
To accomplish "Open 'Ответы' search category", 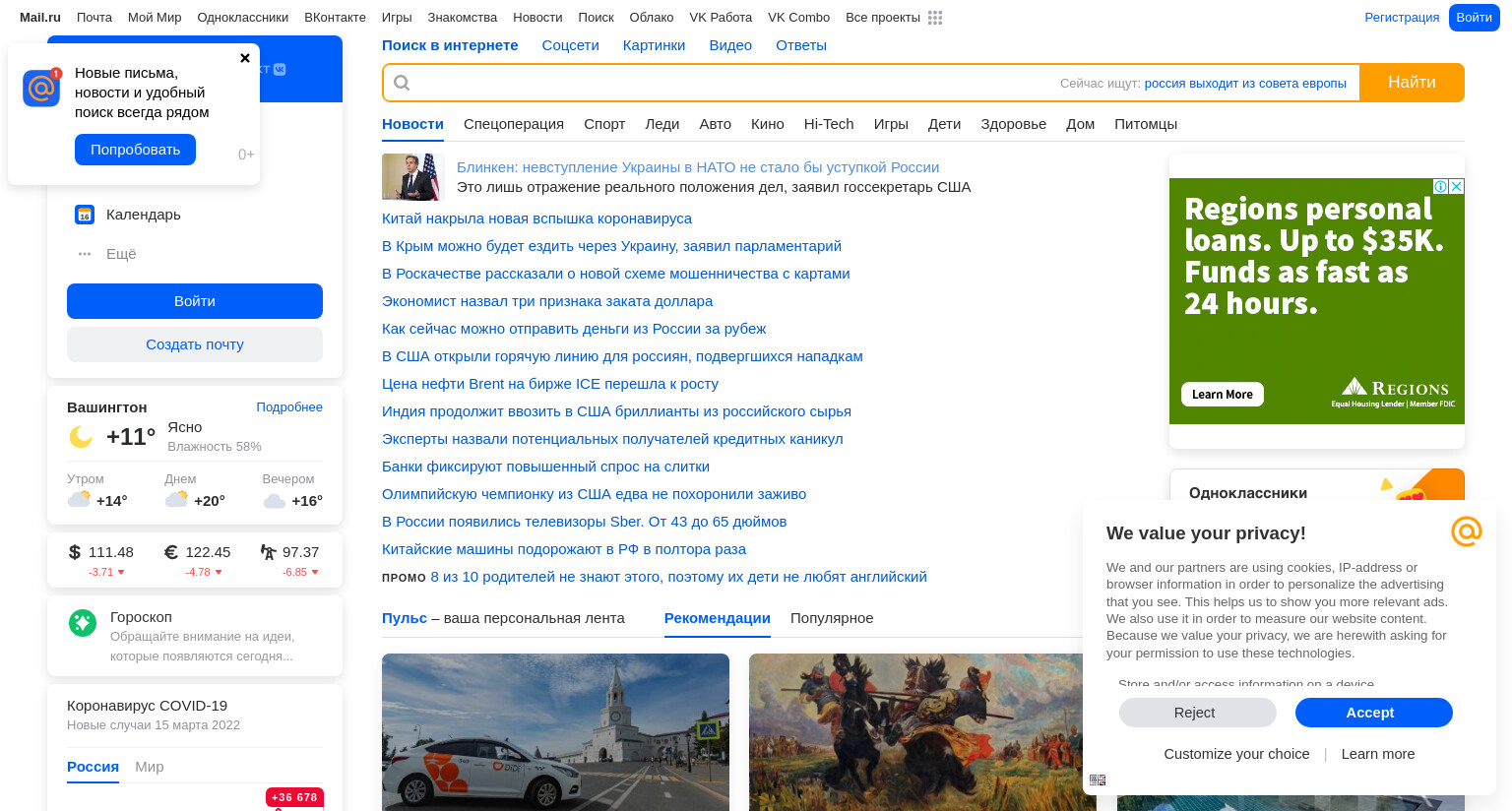I will [x=801, y=45].
